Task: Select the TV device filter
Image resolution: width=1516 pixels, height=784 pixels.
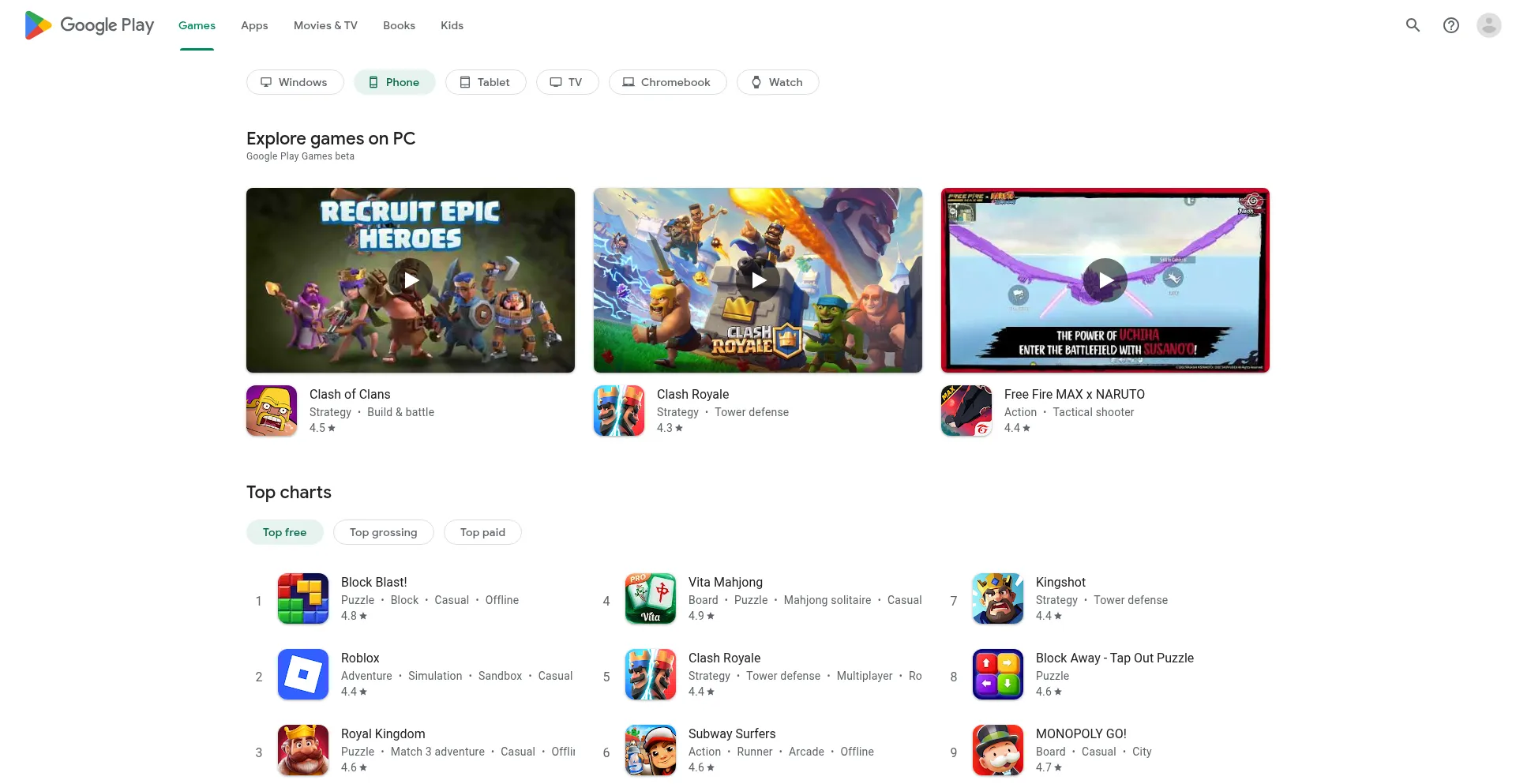Action: 567,82
